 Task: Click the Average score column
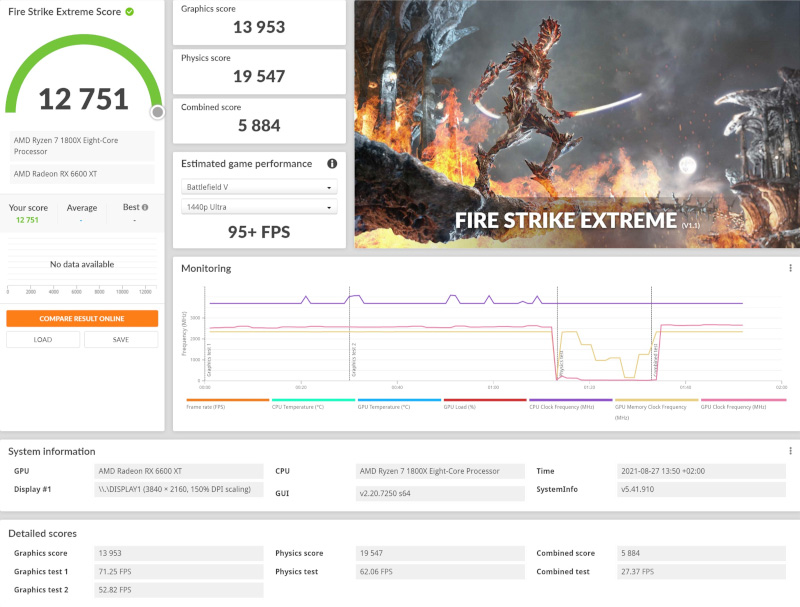(82, 213)
